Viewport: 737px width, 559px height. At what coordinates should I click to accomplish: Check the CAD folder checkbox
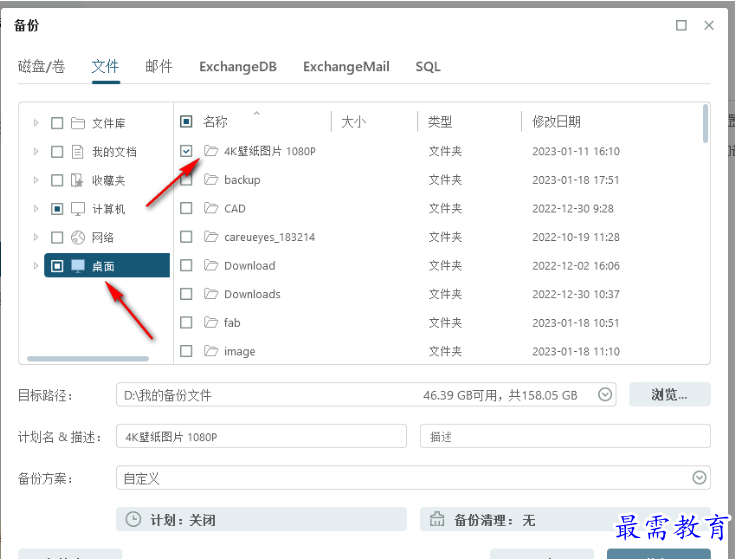(186, 208)
